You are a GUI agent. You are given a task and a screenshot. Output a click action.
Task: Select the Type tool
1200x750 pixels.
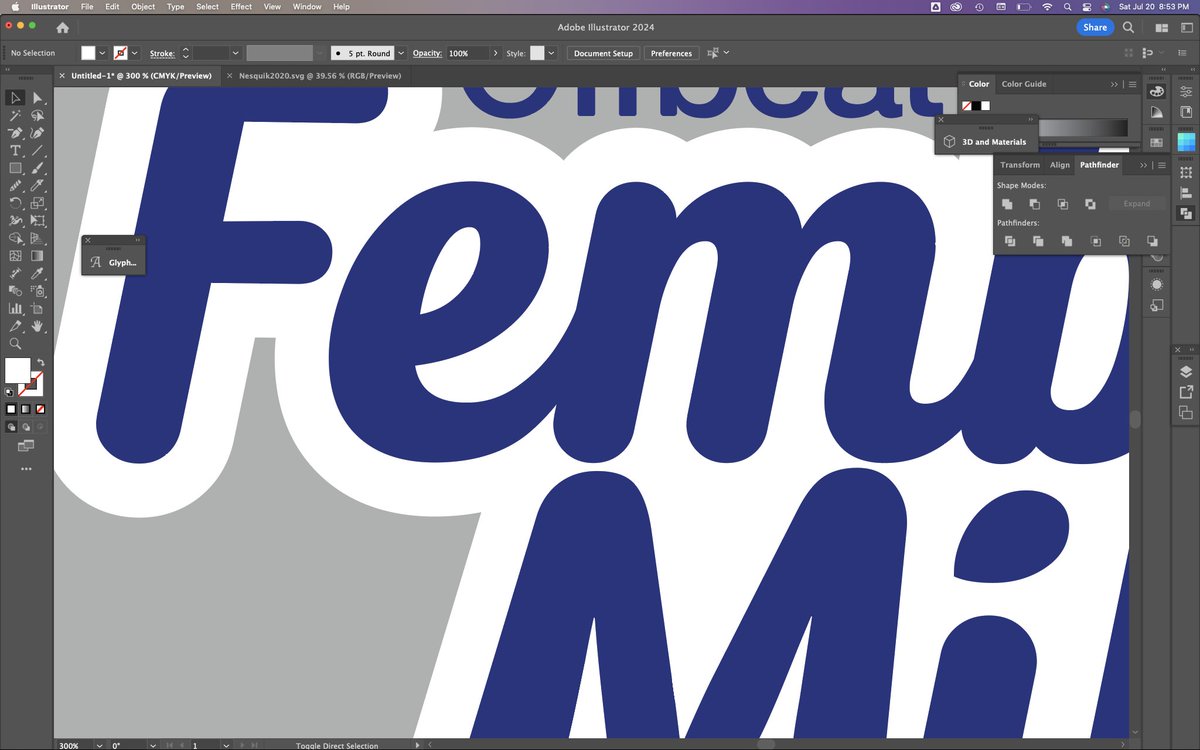15,150
